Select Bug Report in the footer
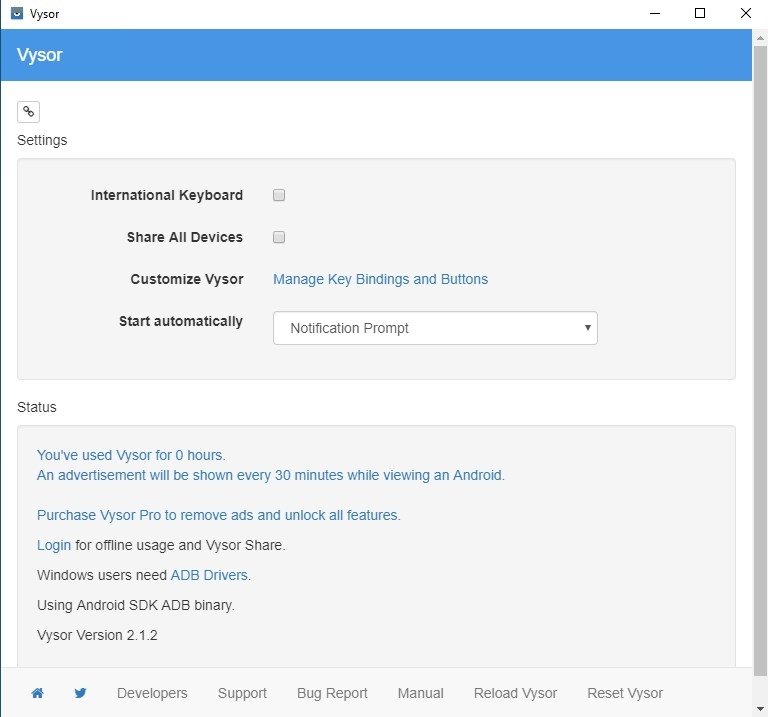Screen dimensions: 768x717 332,693
